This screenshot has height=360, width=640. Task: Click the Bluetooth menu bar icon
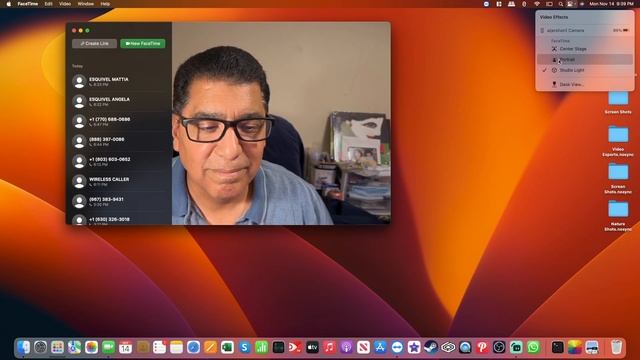524,4
